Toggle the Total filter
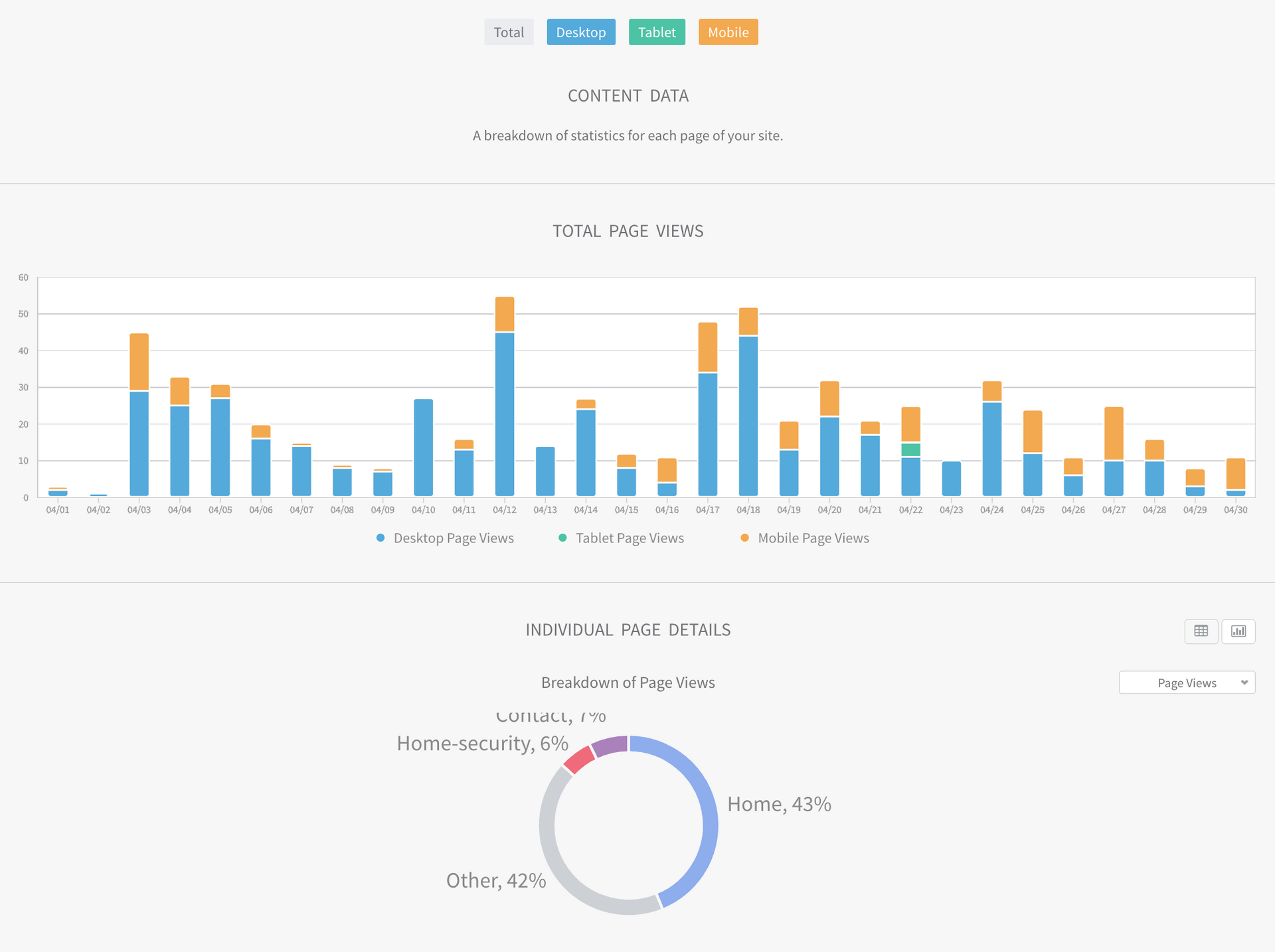The height and width of the screenshot is (952, 1275). click(x=509, y=32)
